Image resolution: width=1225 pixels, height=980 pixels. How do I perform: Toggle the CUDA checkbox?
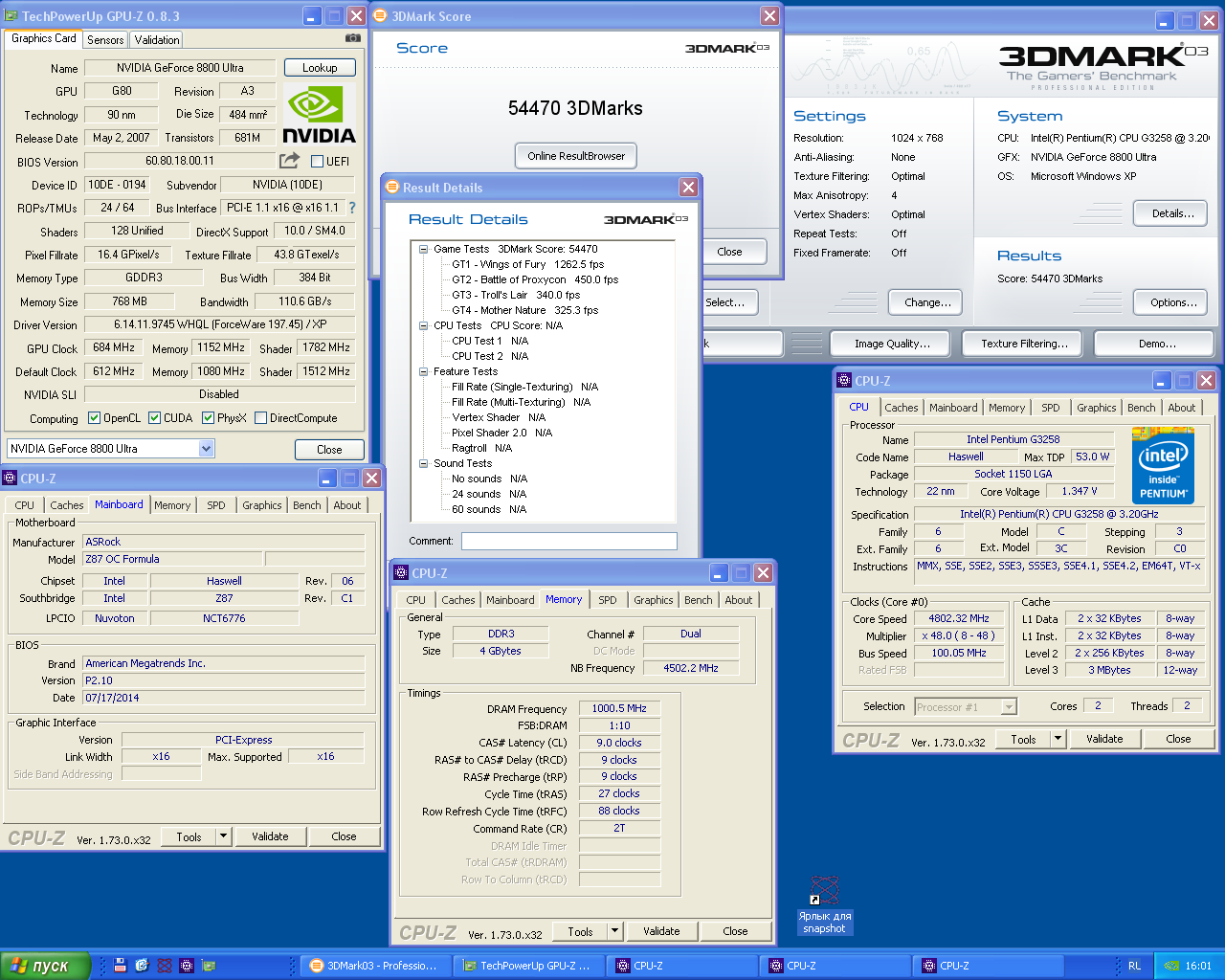click(x=154, y=417)
